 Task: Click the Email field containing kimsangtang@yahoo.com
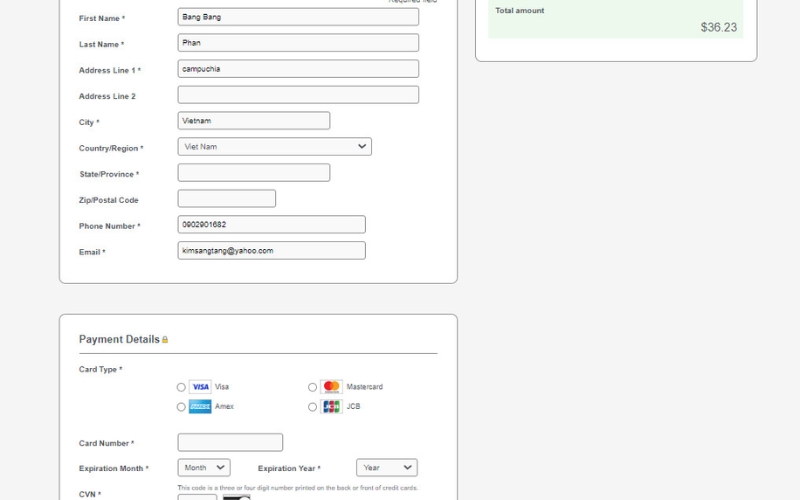[271, 251]
